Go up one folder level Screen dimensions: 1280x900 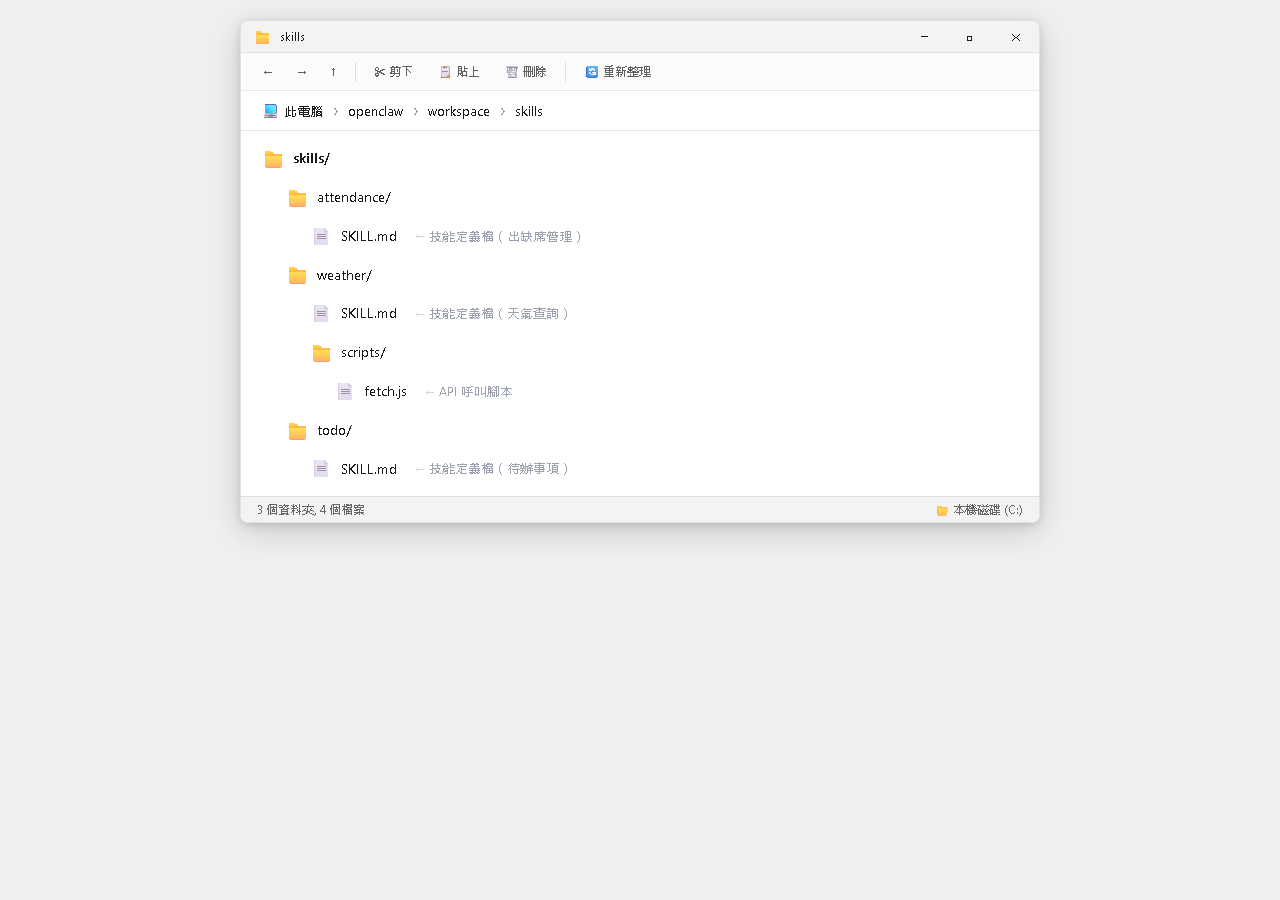333,72
